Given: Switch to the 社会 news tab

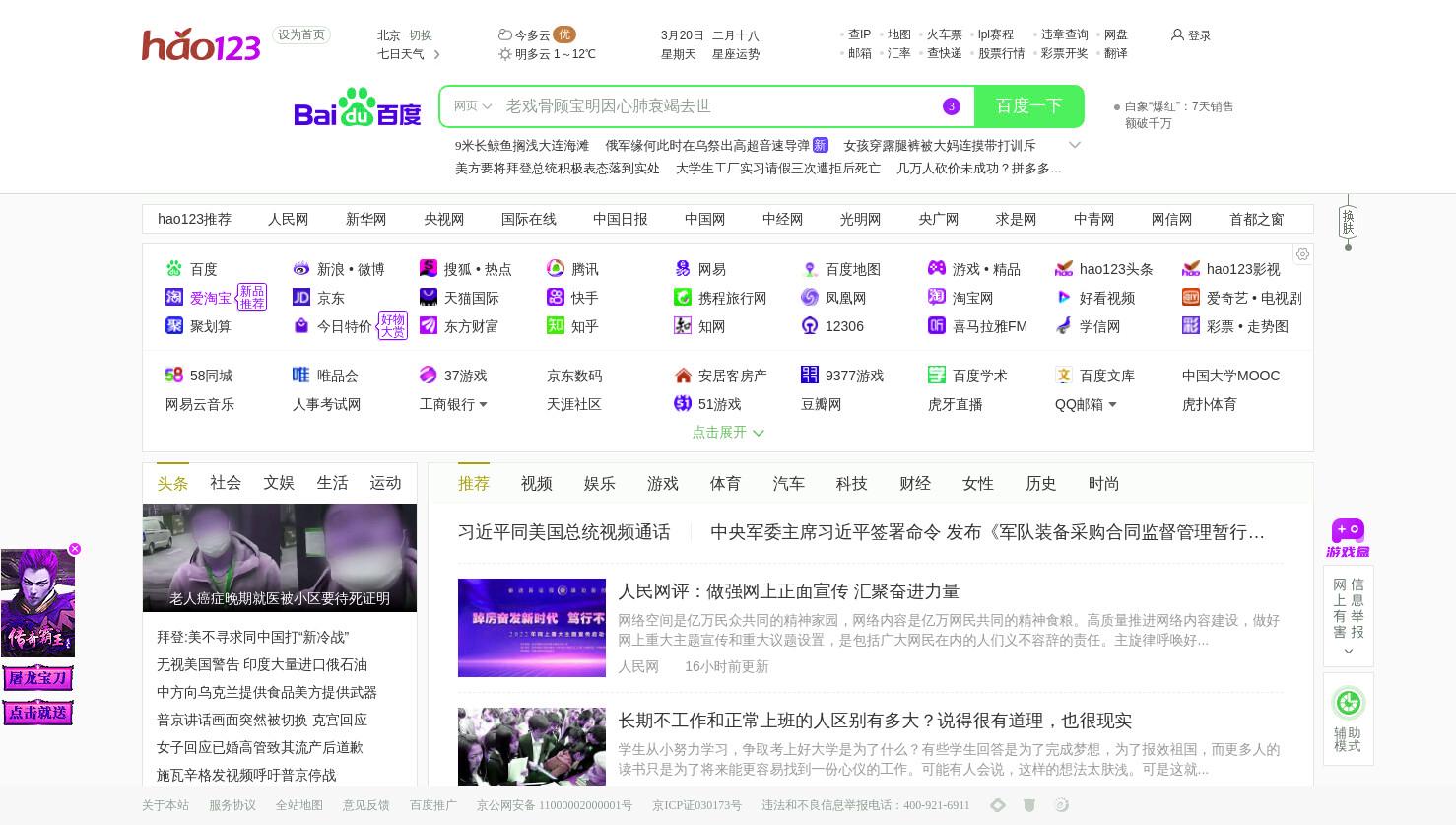Looking at the screenshot, I should 226,483.
